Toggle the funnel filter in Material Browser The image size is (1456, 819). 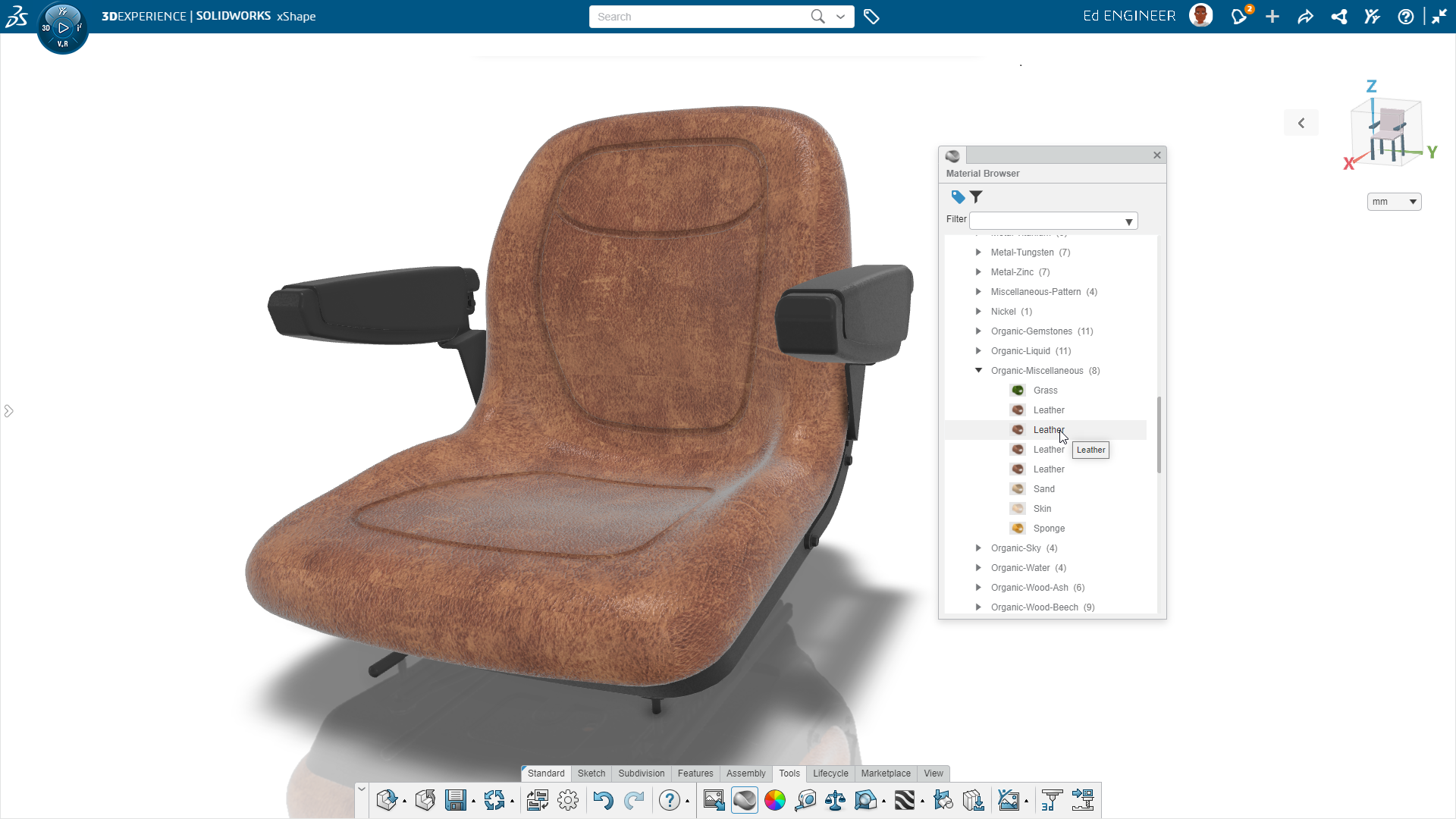pos(977,197)
